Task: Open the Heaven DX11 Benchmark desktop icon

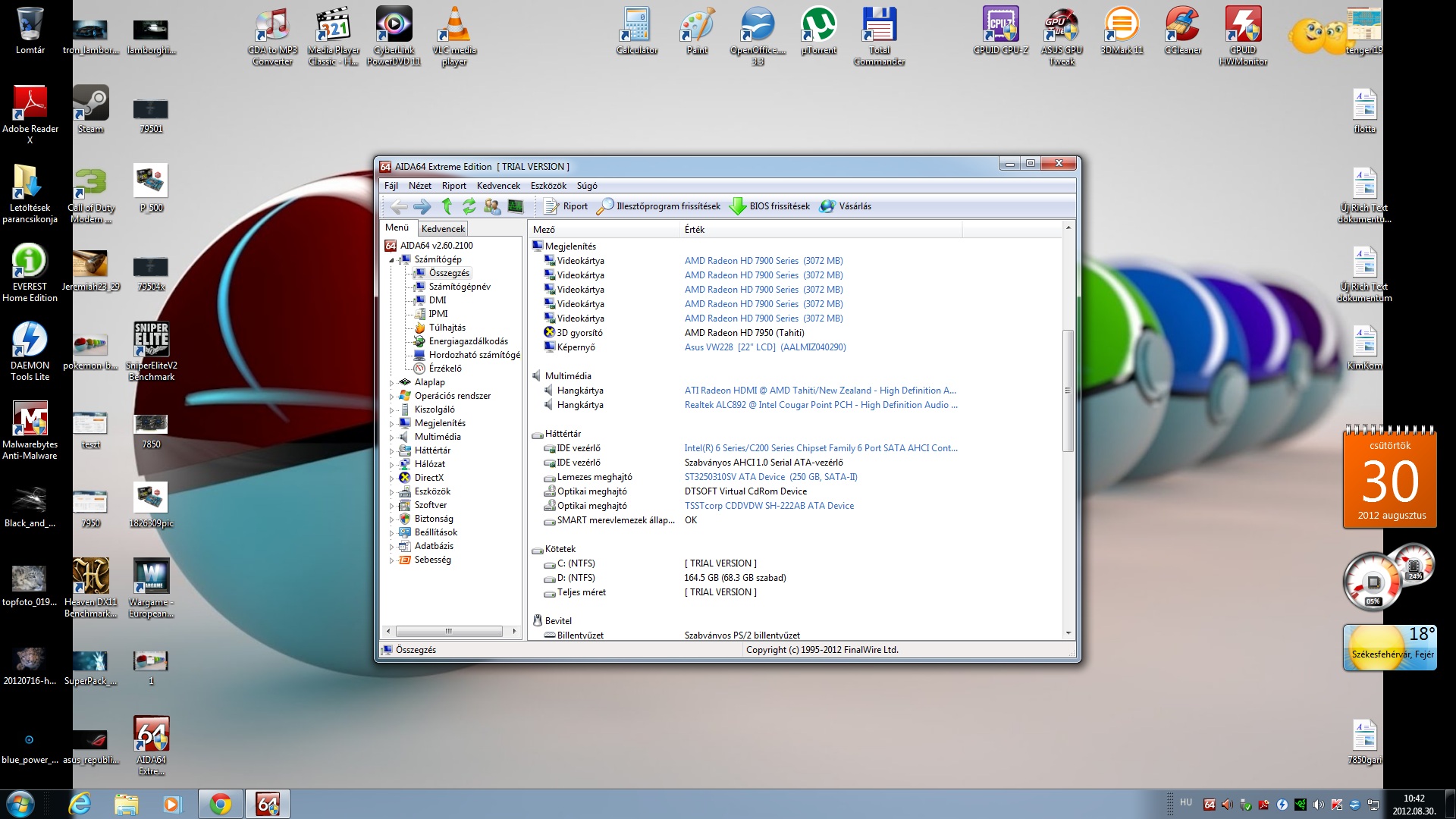Action: point(91,588)
